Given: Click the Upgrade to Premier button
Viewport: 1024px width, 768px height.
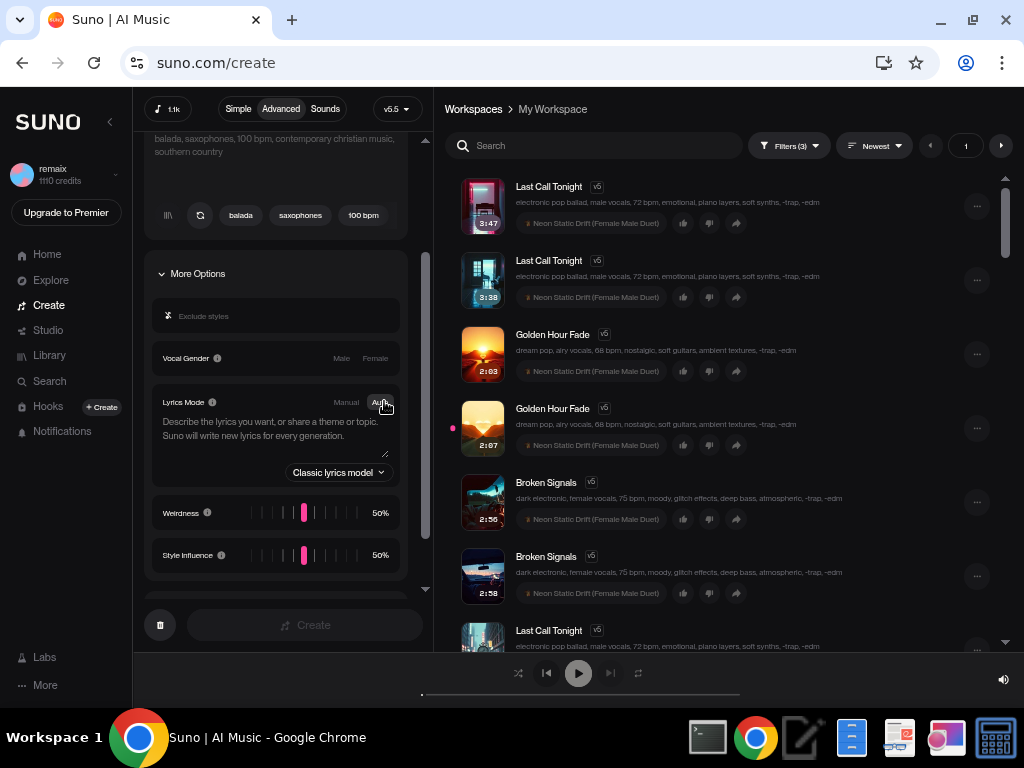Looking at the screenshot, I should [65, 212].
